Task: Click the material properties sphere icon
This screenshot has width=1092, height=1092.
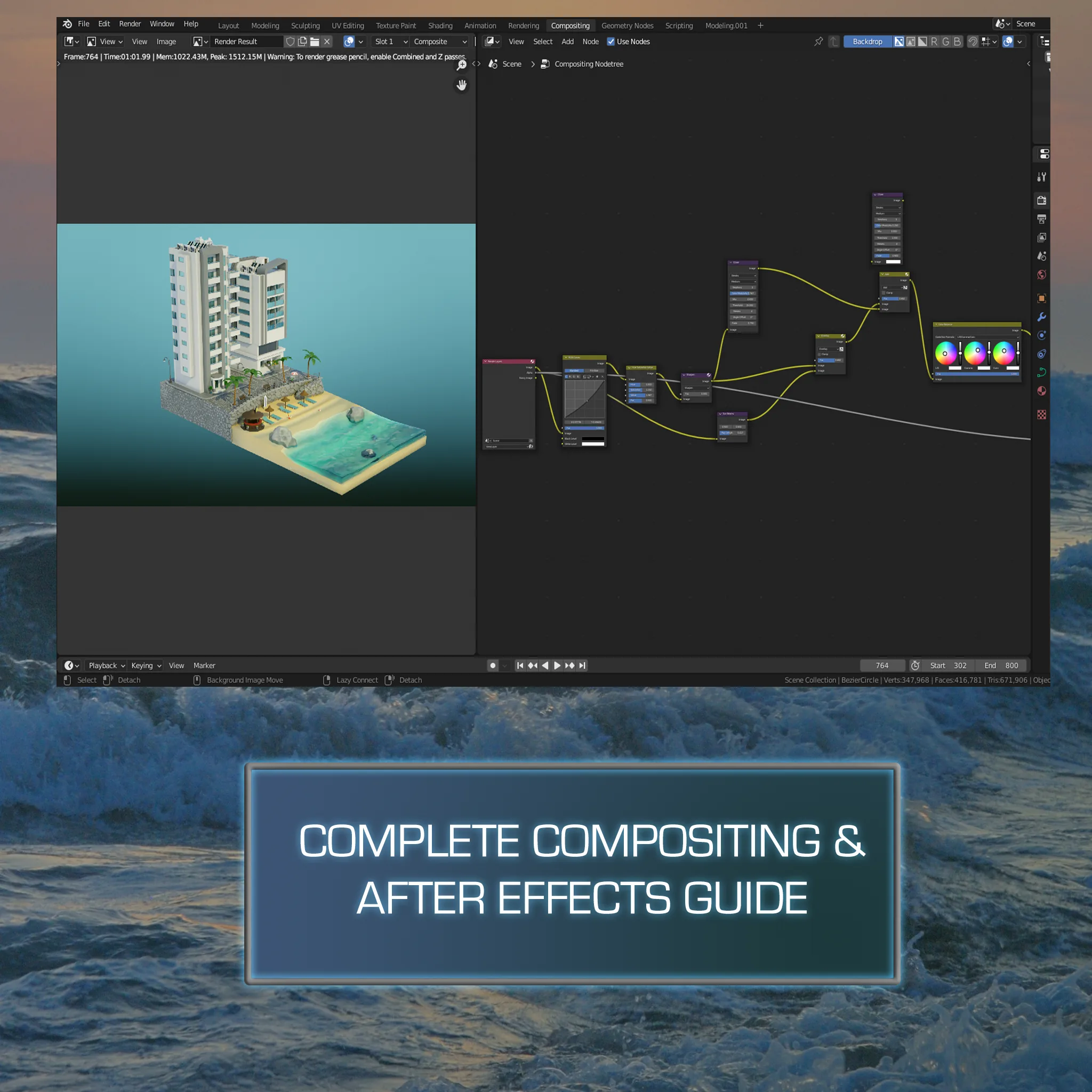Action: (1044, 390)
